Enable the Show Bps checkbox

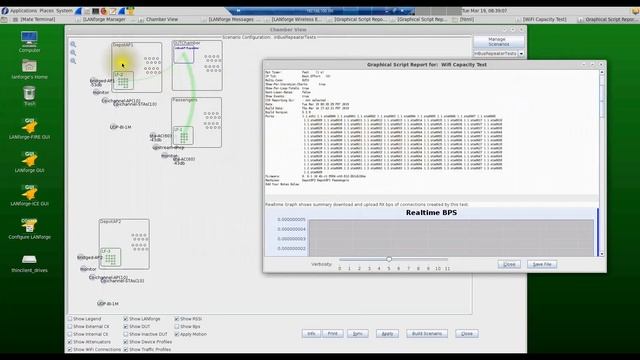point(177,327)
